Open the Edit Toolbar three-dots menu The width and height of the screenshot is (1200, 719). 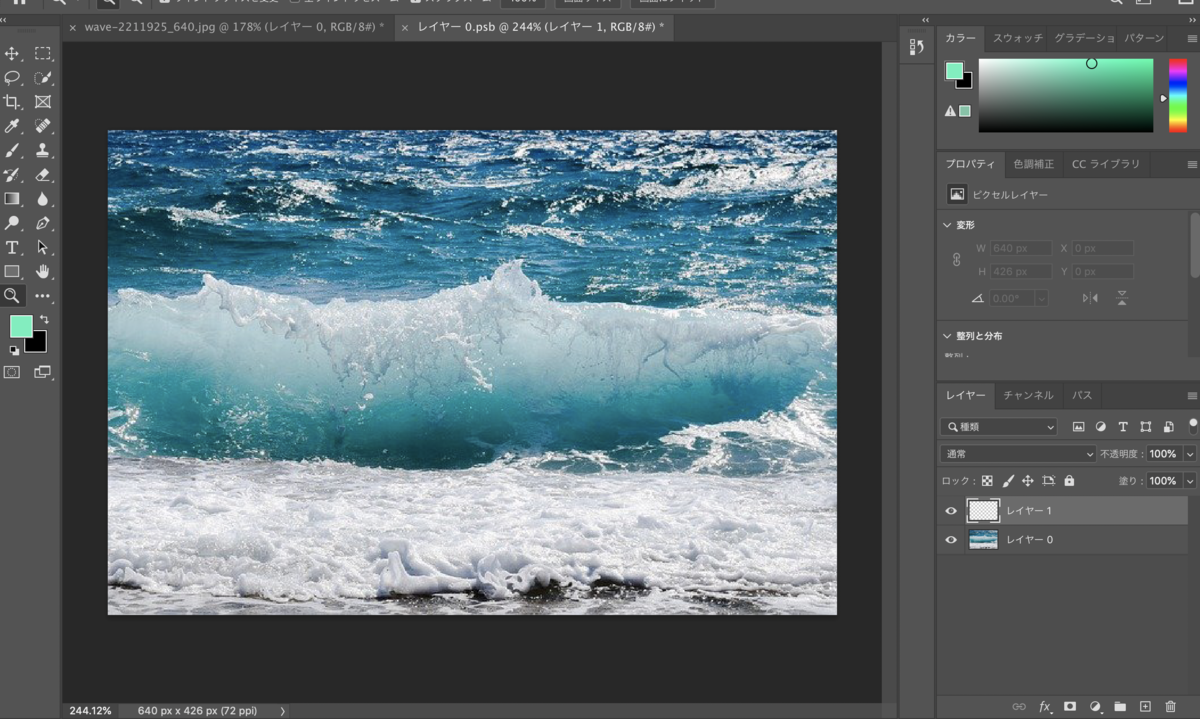coord(43,296)
